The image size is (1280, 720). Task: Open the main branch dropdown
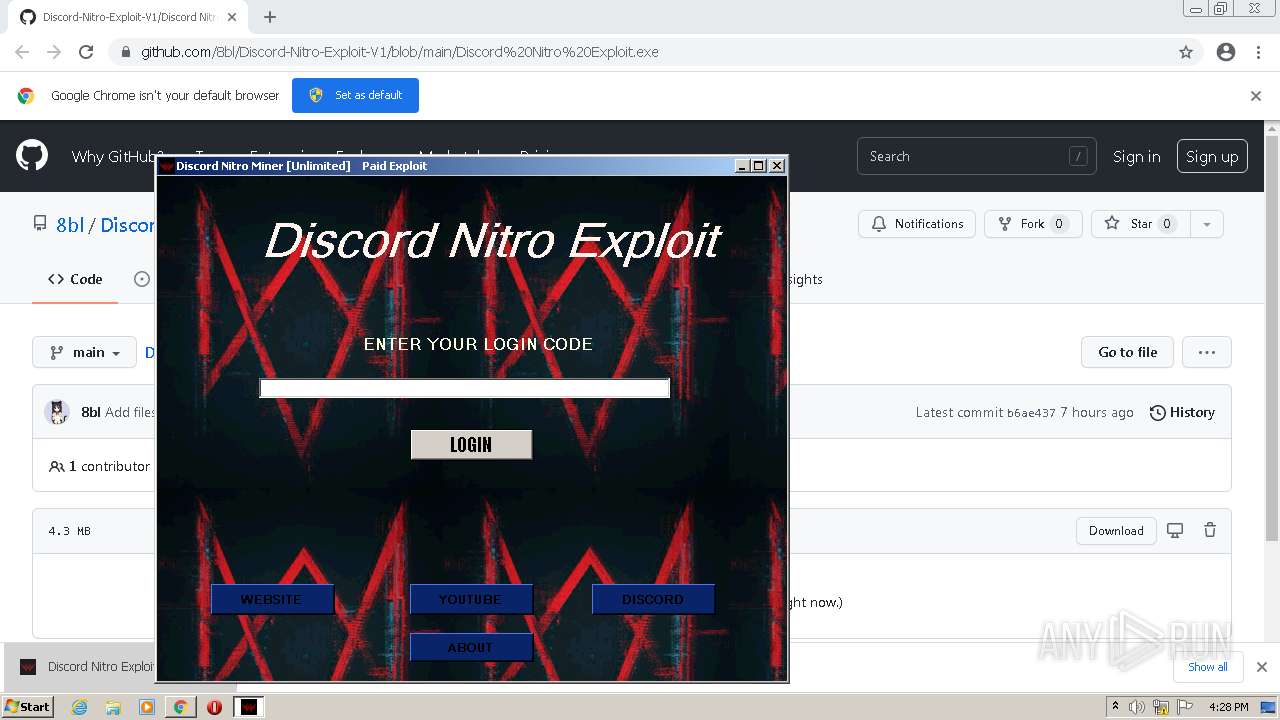pyautogui.click(x=84, y=352)
